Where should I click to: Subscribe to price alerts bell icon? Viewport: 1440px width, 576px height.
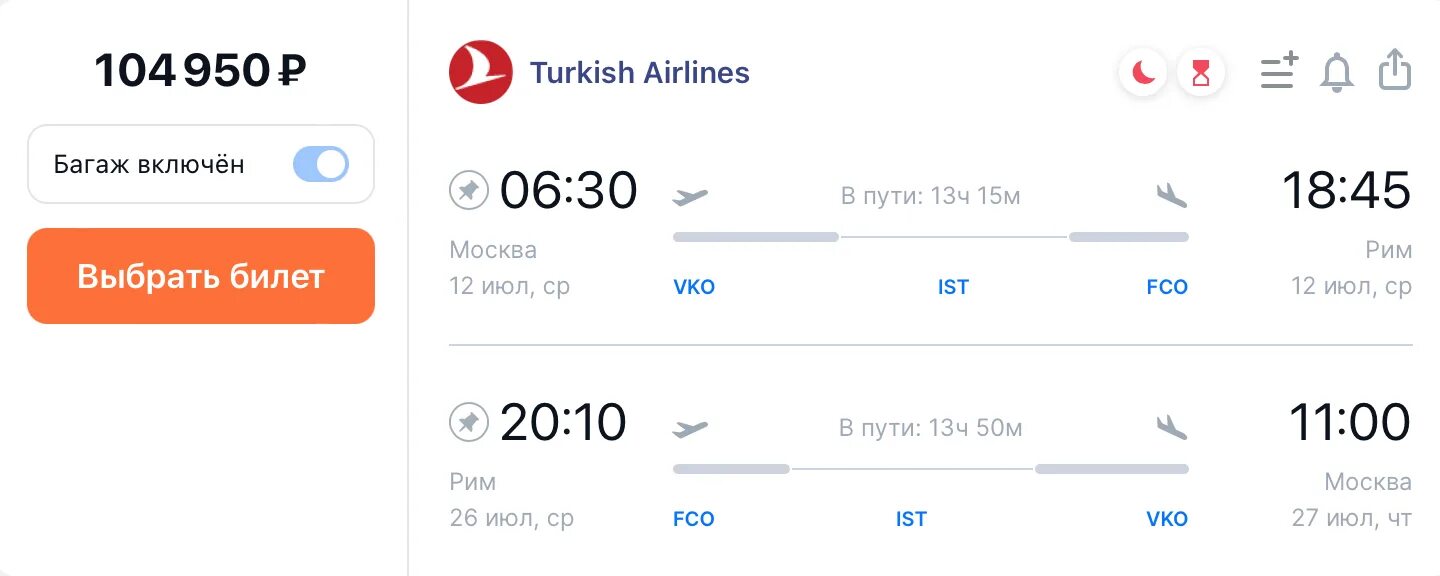click(1337, 72)
